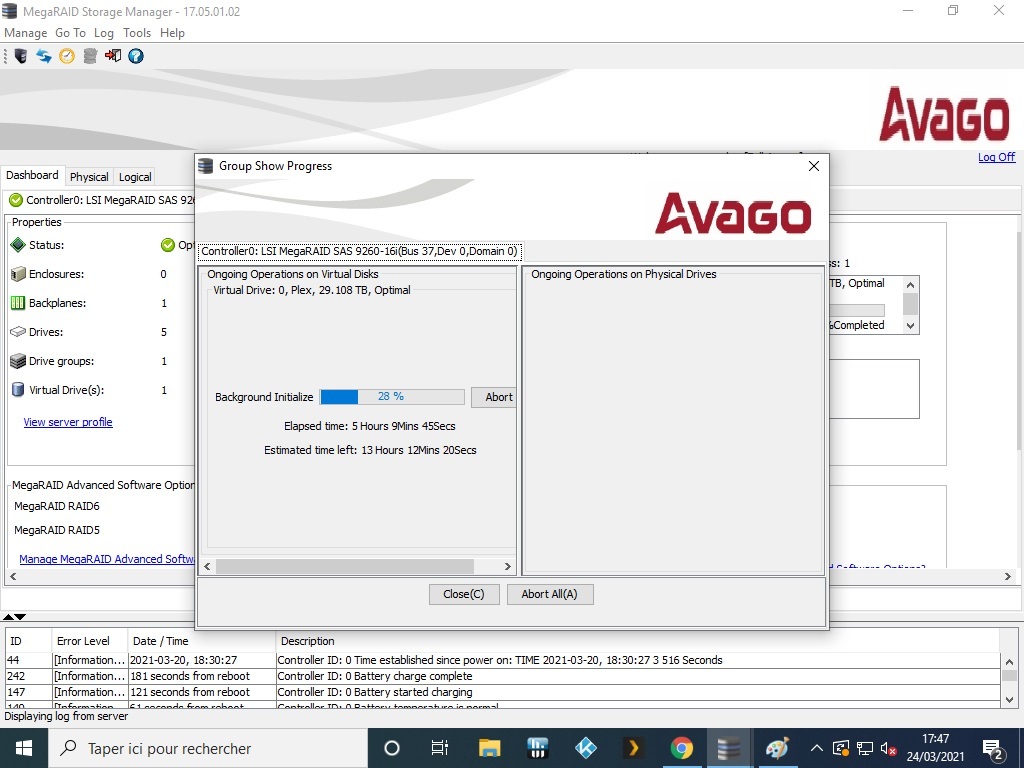This screenshot has height=768, width=1024.
Task: Toggle the log panel collapse arrows
Action: click(x=14, y=616)
